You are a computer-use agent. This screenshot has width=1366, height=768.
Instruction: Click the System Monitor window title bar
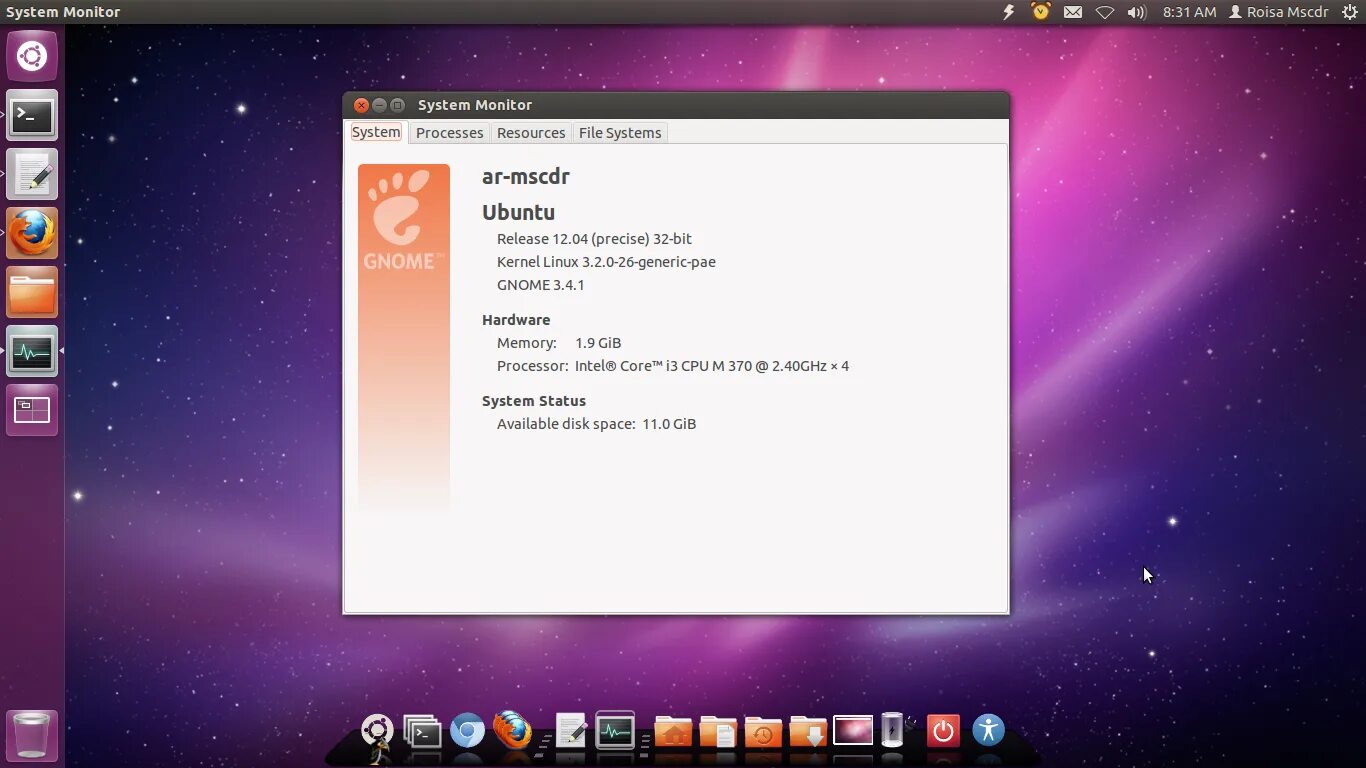point(676,105)
